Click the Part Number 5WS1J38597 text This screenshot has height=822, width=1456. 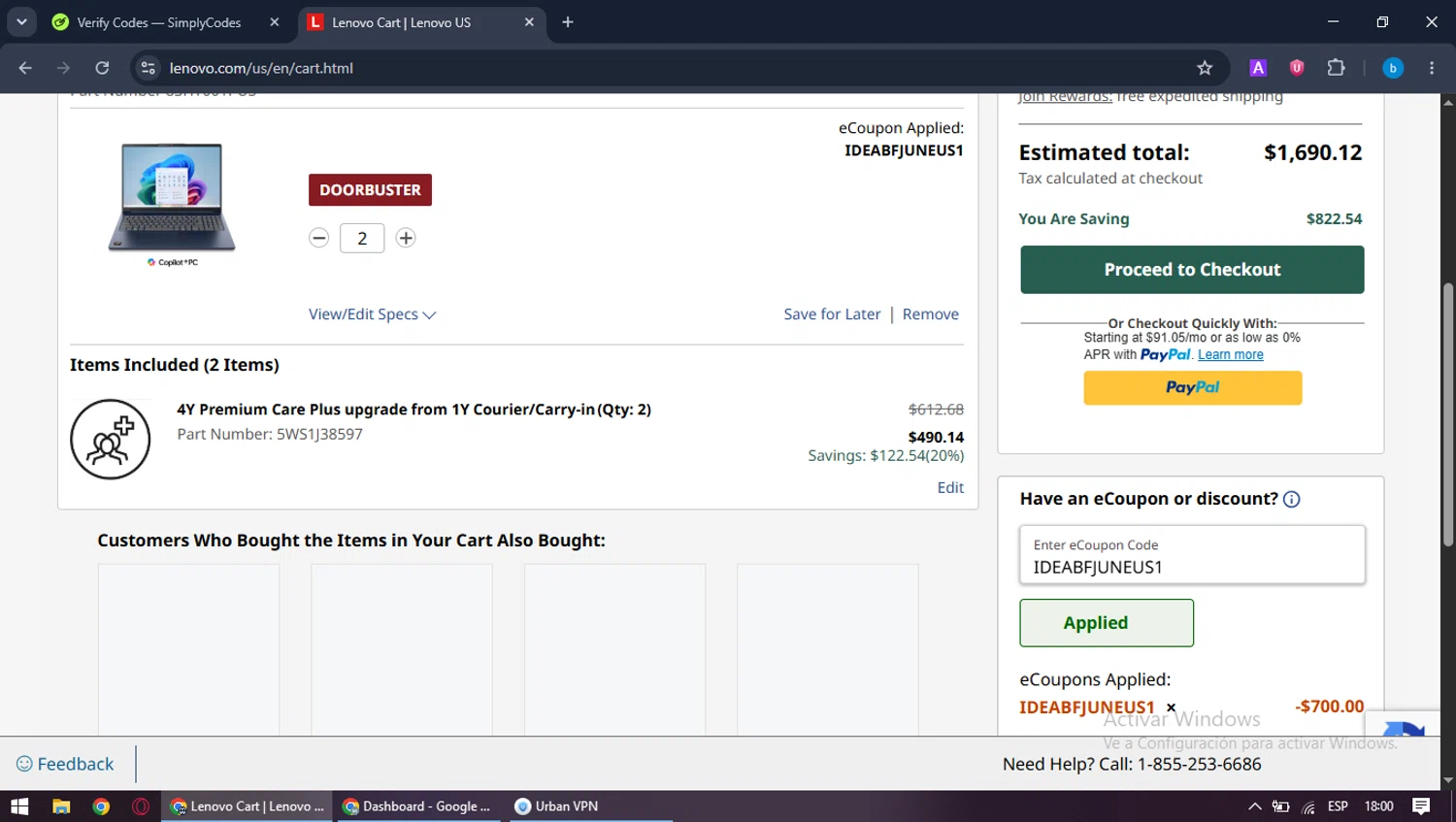click(x=270, y=434)
